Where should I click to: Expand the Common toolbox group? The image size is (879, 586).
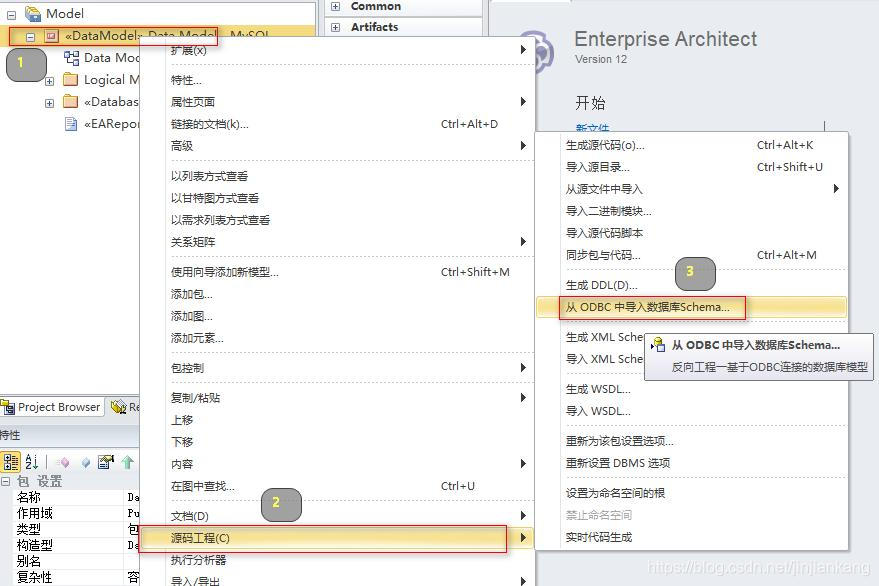[335, 6]
